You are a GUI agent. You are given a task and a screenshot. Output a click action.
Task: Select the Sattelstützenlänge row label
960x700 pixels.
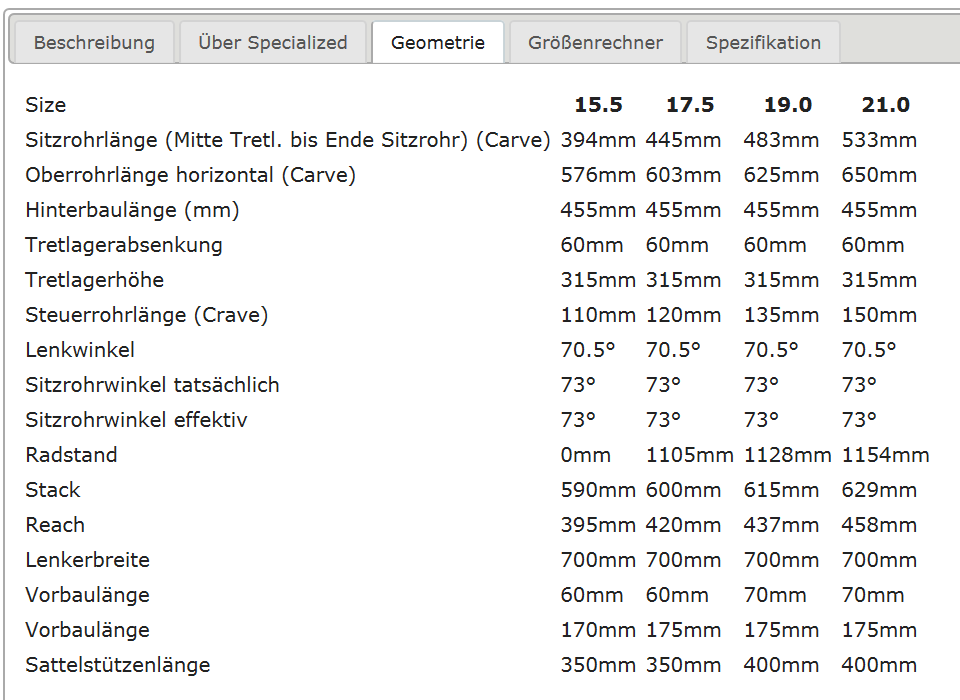tap(118, 665)
